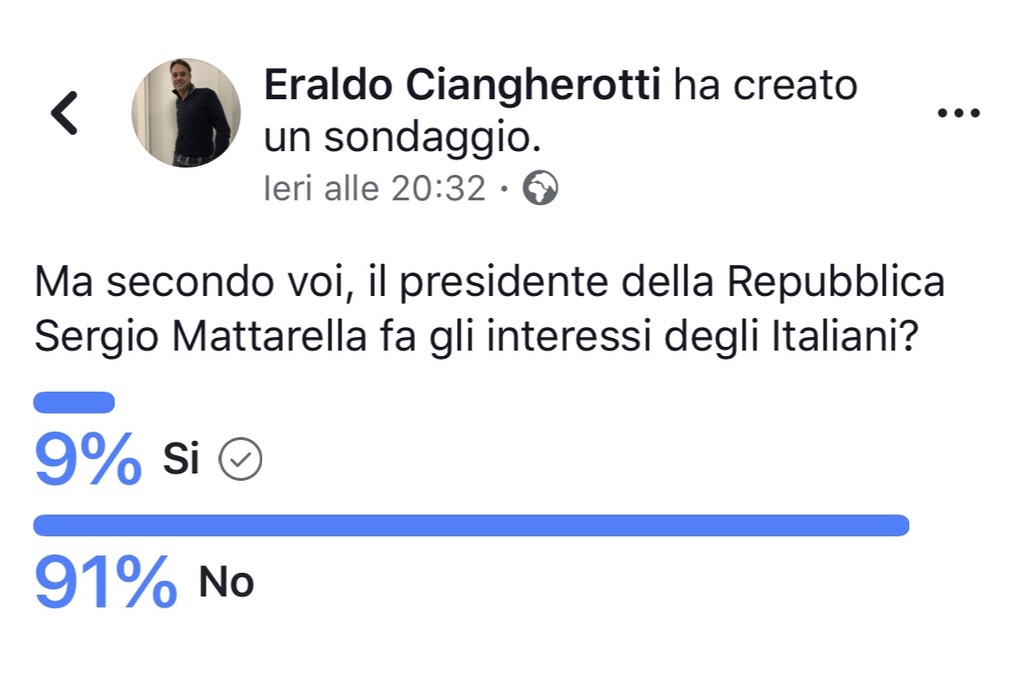Click the short 9% result bar
The width and height of the screenshot is (1024, 683).
(74, 402)
